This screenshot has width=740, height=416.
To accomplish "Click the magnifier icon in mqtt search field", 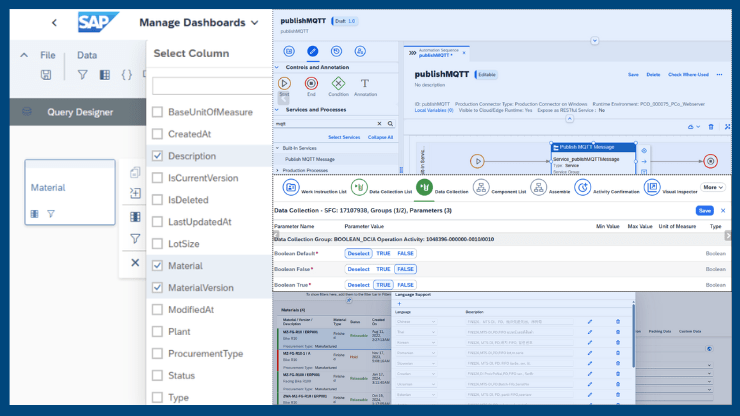I will (390, 124).
